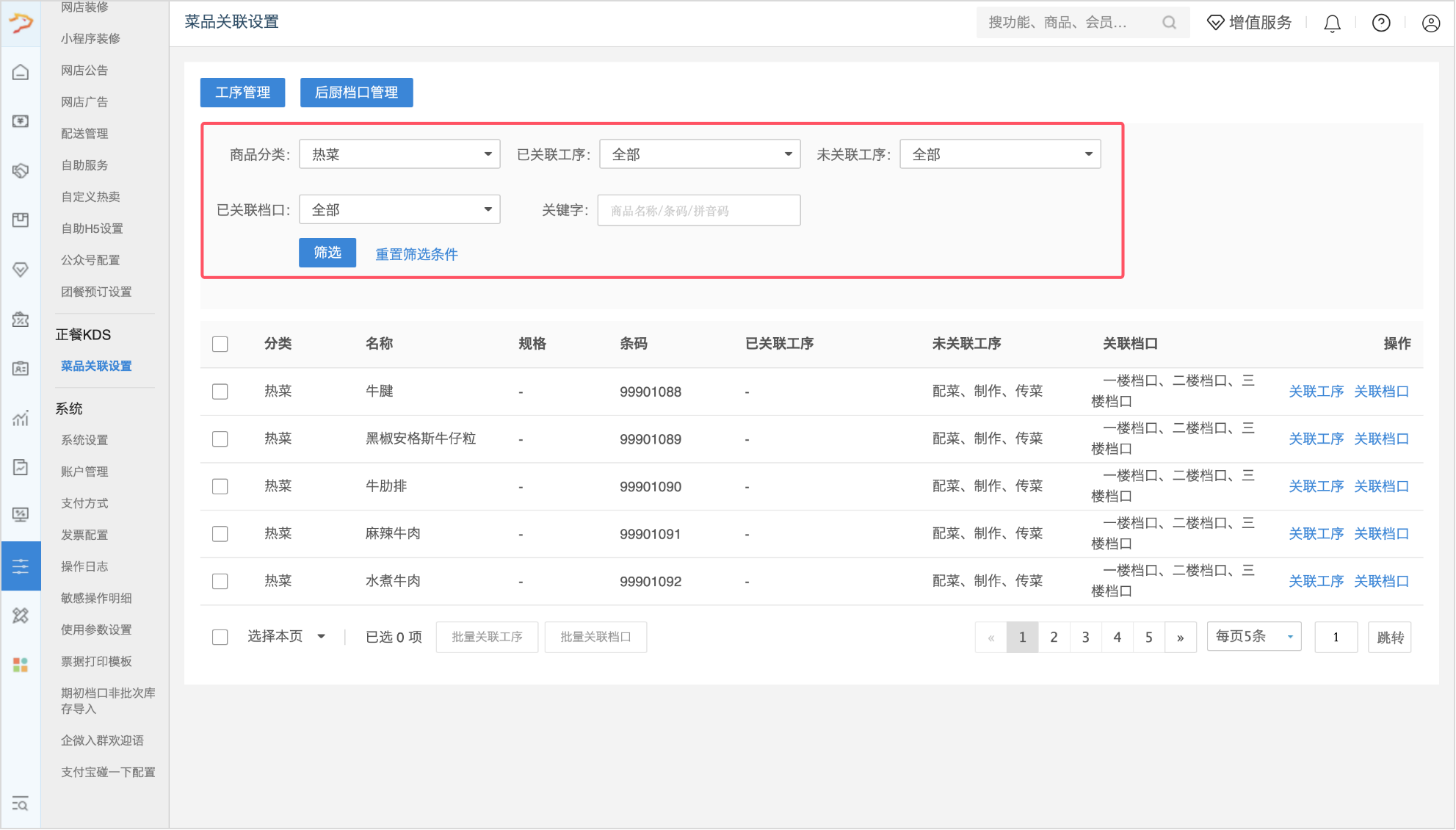Click the magnifier search icon in top bar
1456x830 pixels.
tap(1169, 23)
